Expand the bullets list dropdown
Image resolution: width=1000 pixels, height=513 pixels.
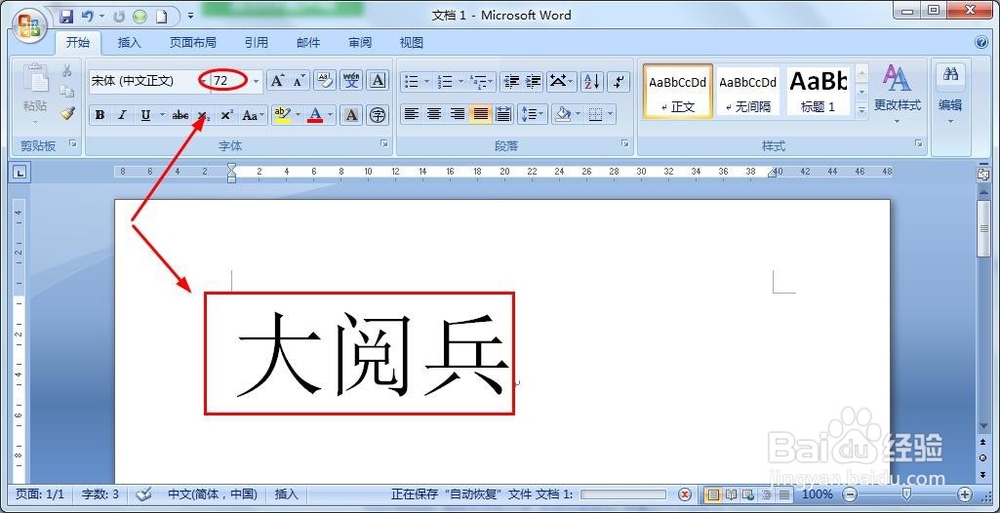427,81
